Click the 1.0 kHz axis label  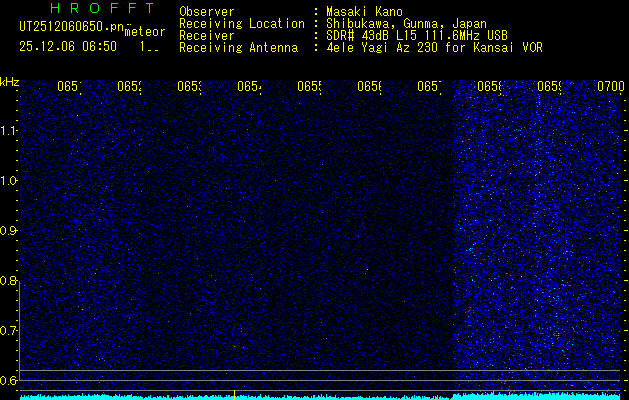click(x=8, y=181)
